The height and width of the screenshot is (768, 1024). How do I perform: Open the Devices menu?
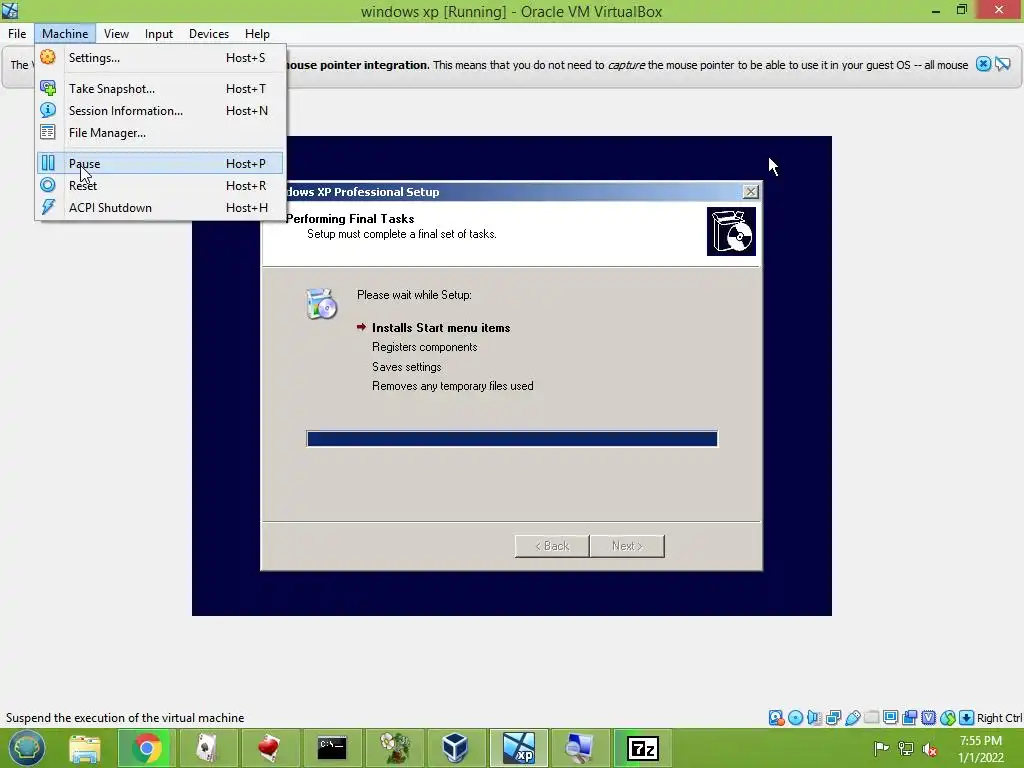pyautogui.click(x=209, y=33)
